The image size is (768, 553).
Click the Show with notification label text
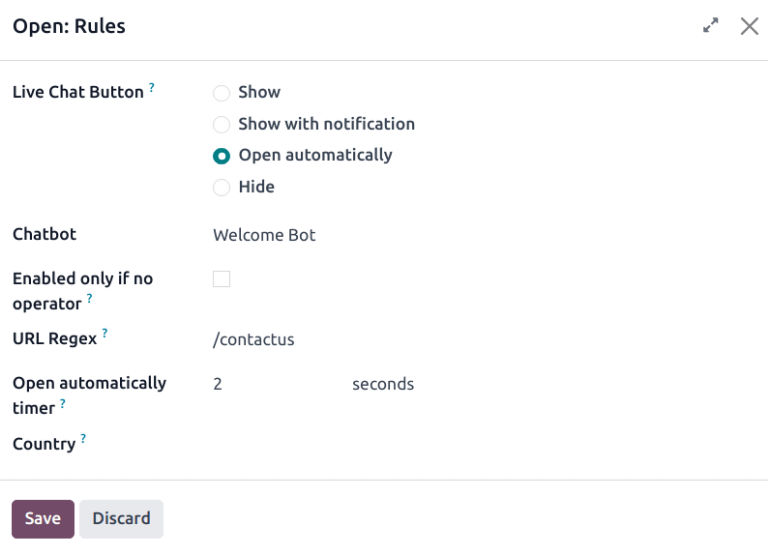coord(326,125)
